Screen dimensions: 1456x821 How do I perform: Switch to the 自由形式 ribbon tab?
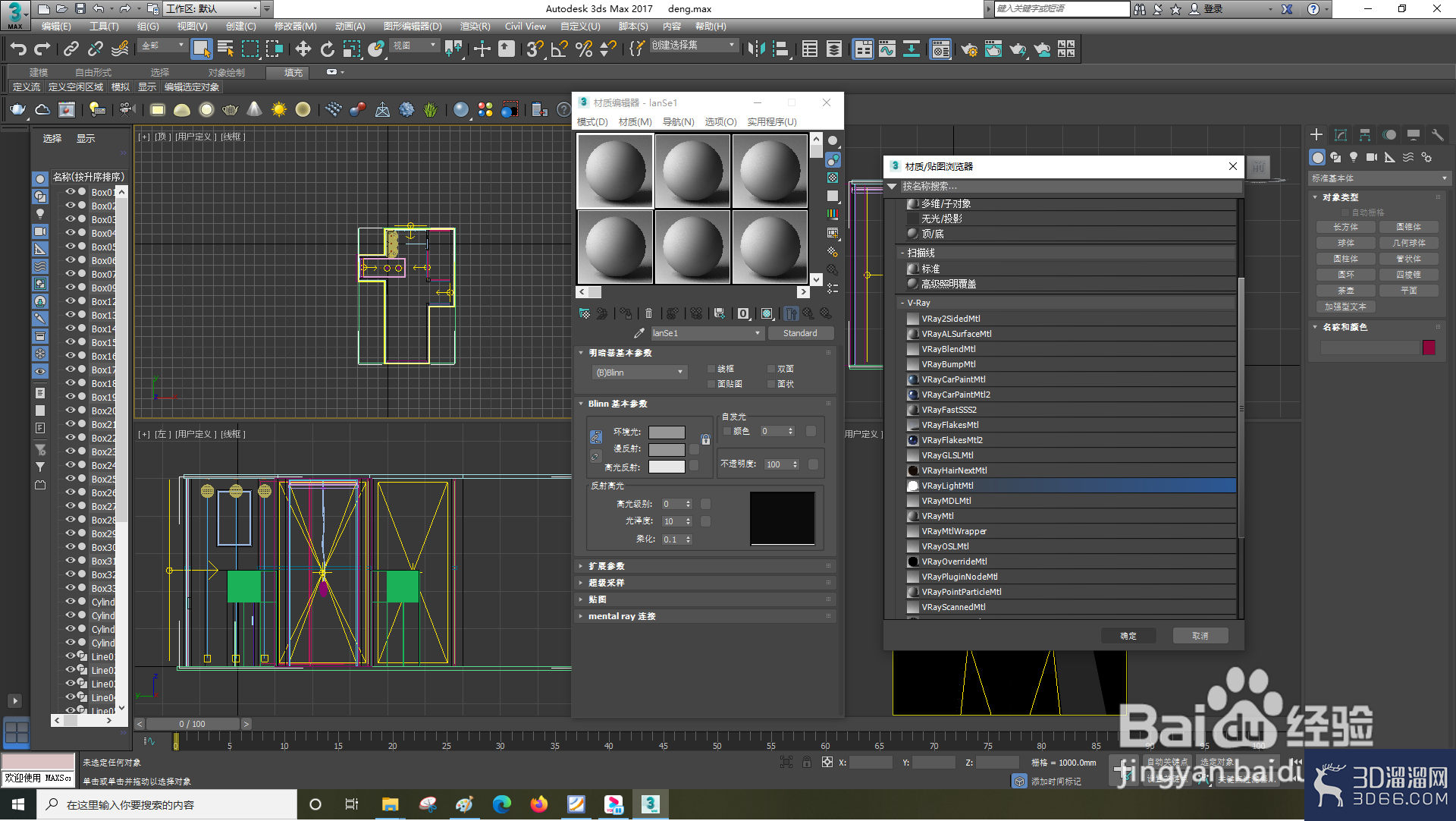[x=93, y=73]
